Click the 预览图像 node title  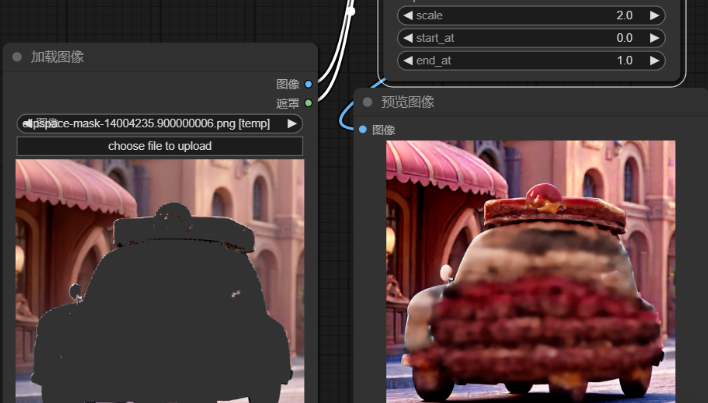(408, 102)
